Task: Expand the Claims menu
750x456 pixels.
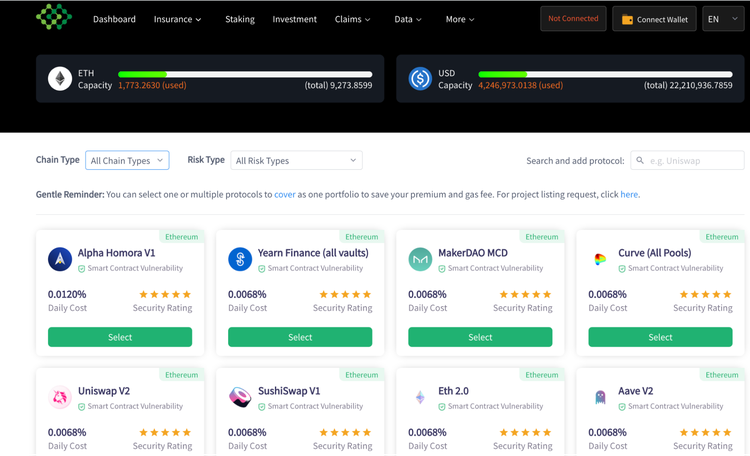Action: [x=353, y=19]
